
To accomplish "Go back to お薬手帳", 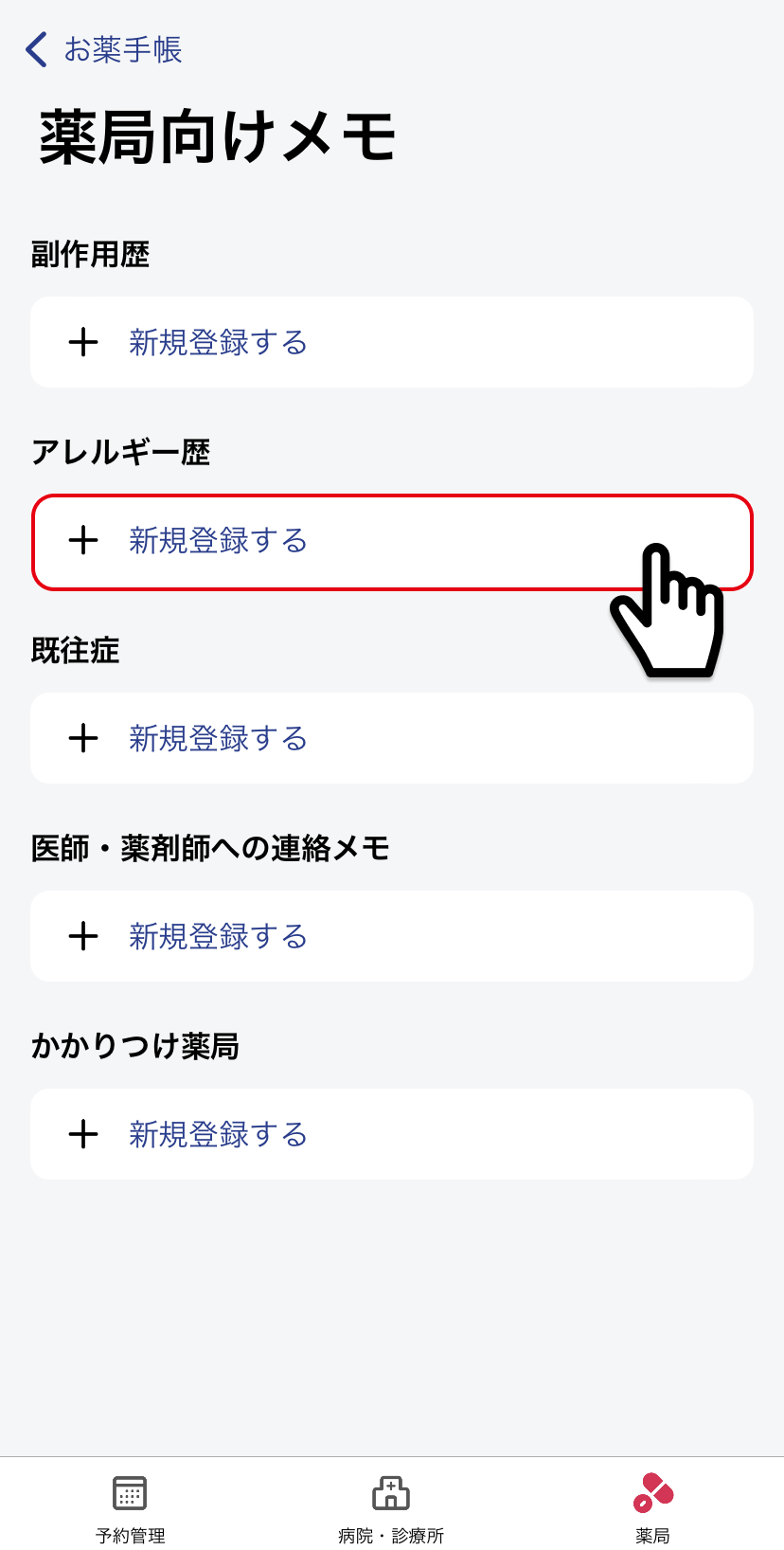I will pyautogui.click(x=123, y=49).
